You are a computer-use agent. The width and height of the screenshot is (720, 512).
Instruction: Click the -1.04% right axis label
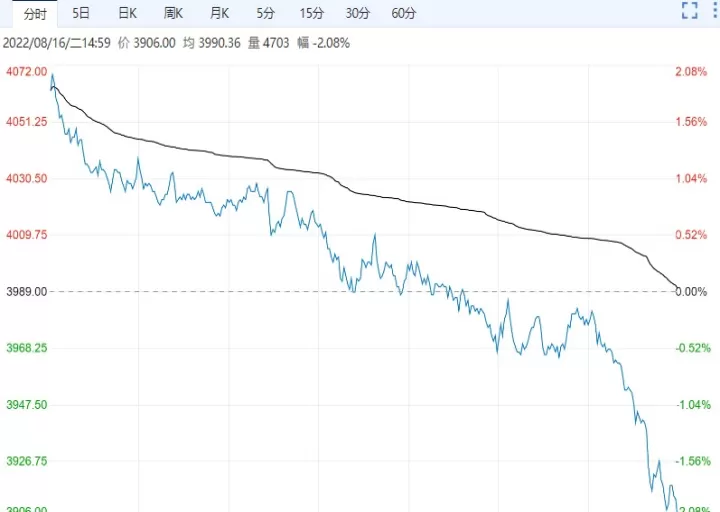(x=693, y=405)
